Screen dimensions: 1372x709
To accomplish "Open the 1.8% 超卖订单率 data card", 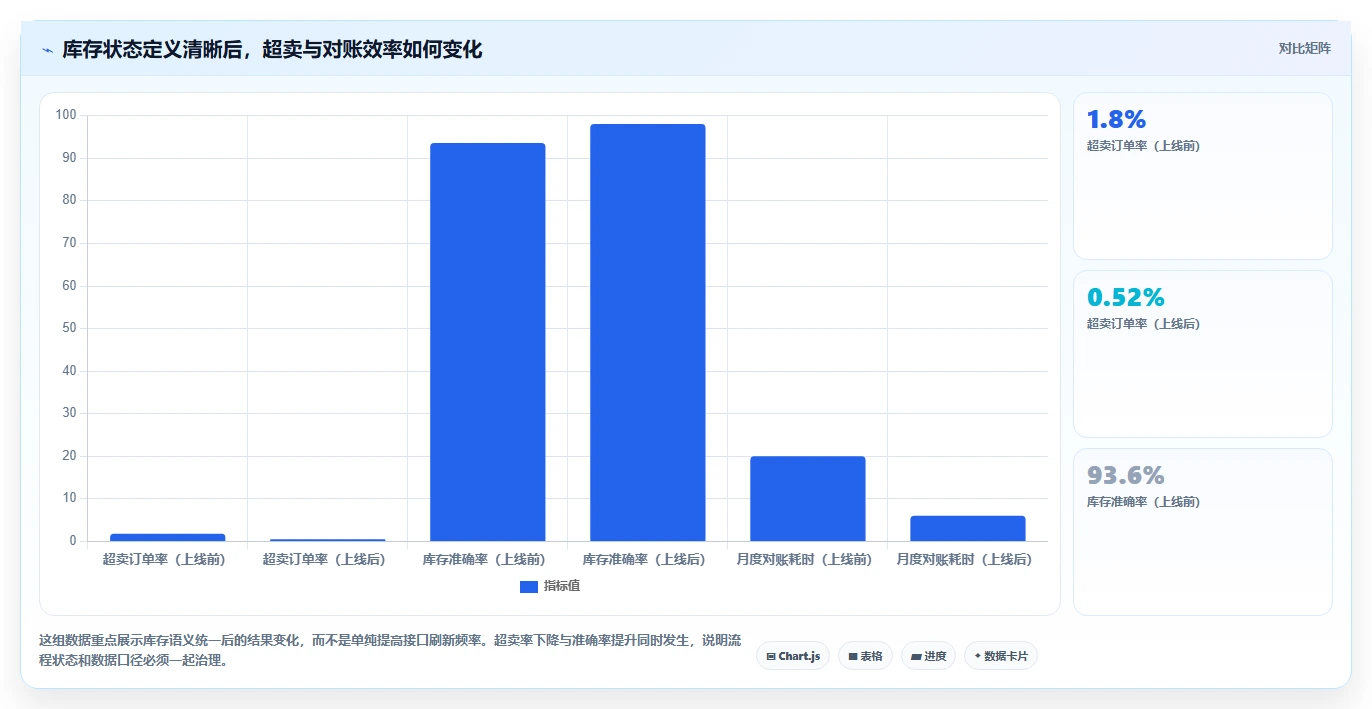I will [1203, 176].
